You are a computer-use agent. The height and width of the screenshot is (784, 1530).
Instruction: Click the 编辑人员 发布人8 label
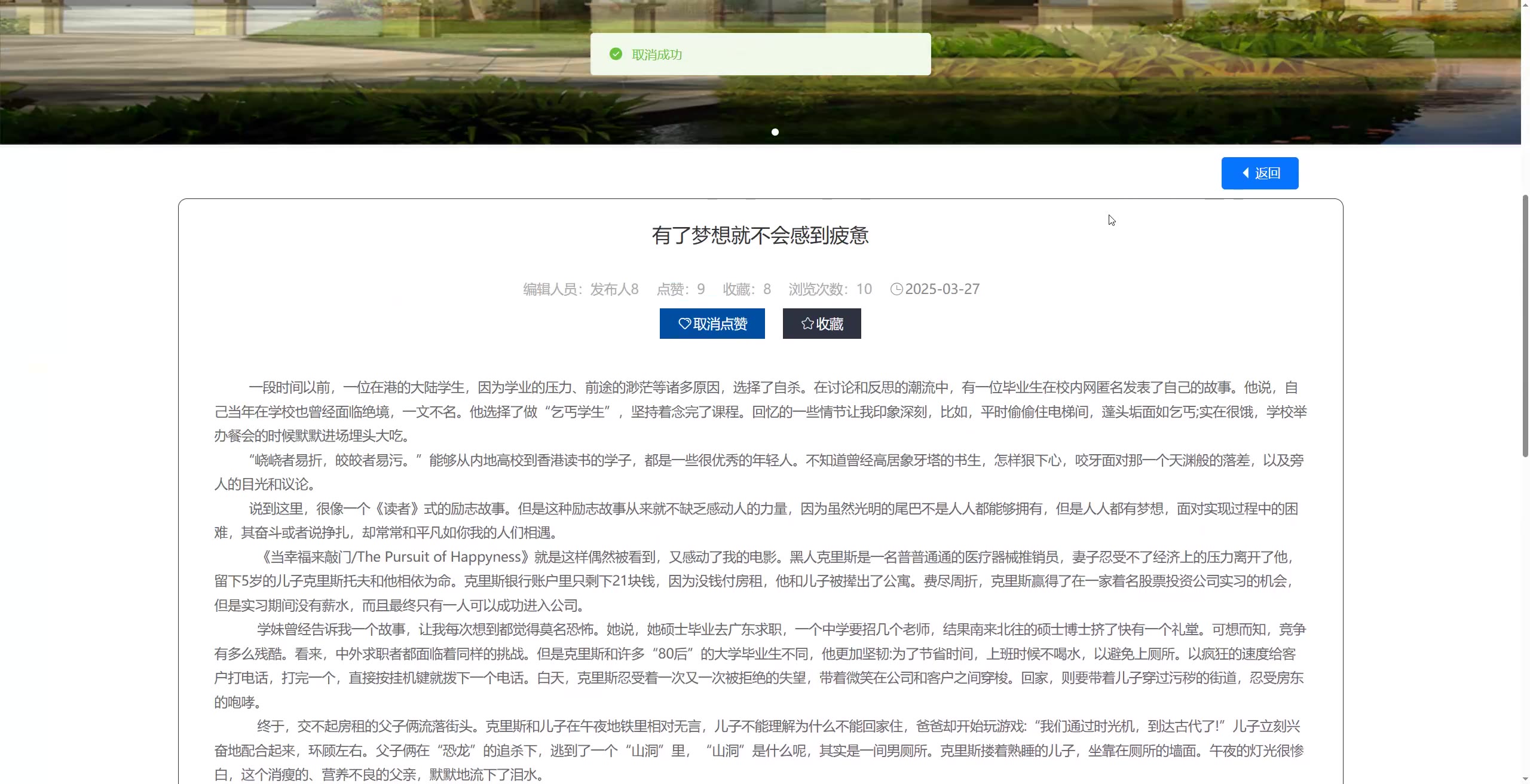pos(581,289)
